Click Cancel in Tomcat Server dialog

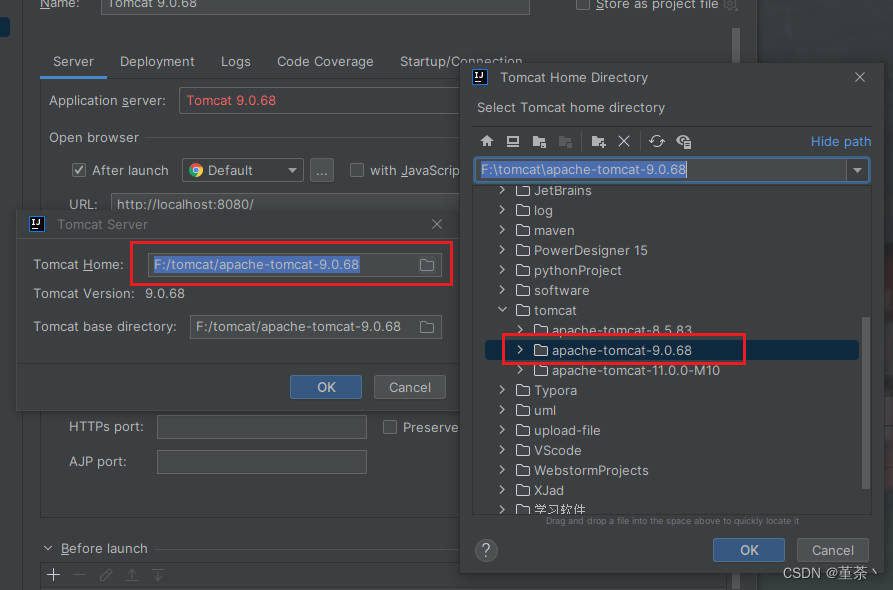(409, 387)
